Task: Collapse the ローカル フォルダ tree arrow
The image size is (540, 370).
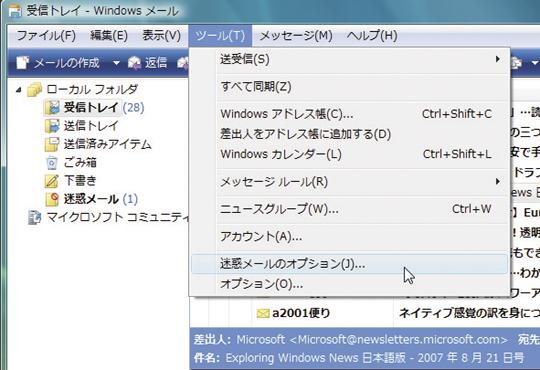Action: click(19, 90)
